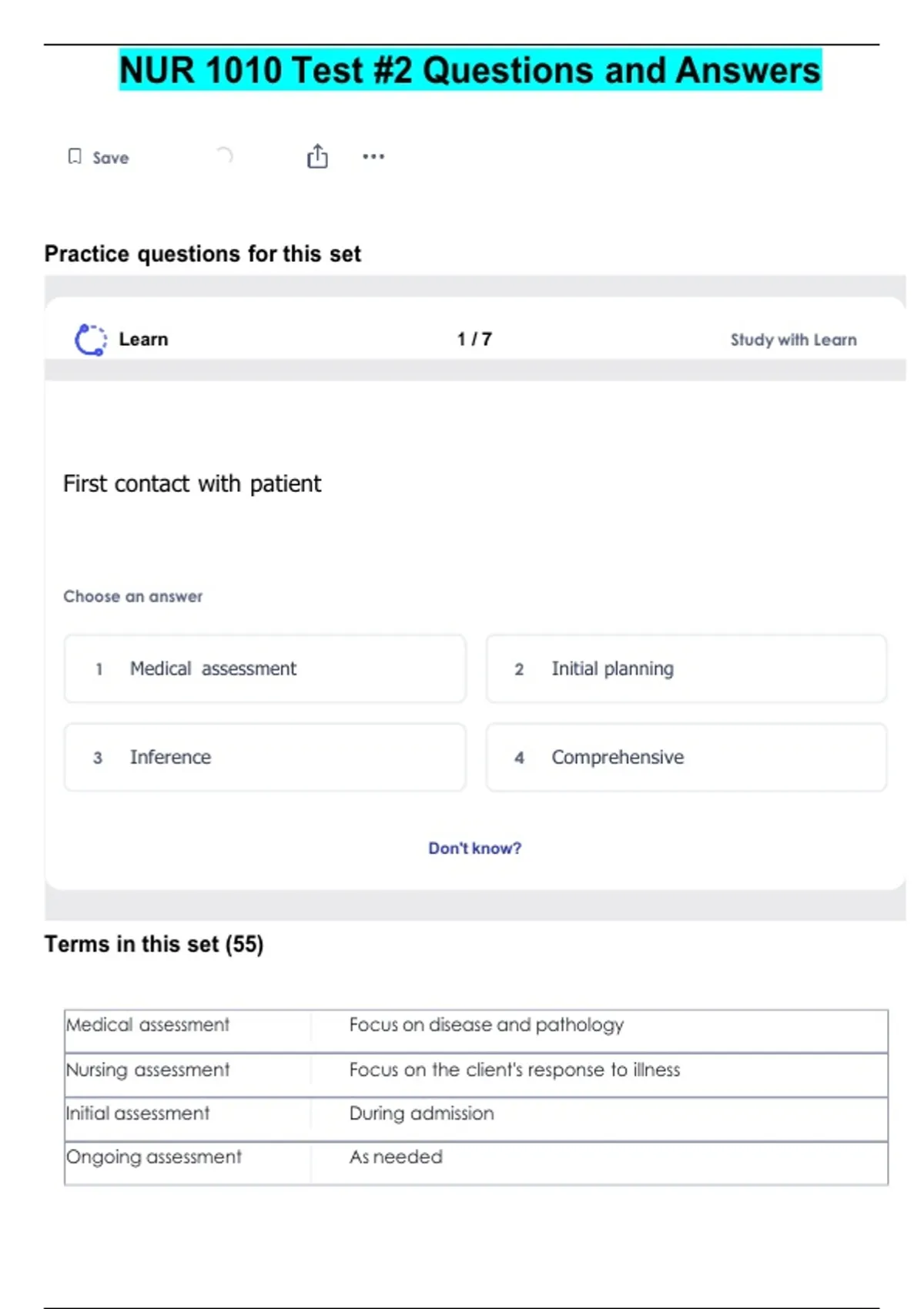Select answer 1 Medical assessment
The image size is (924, 1309).
[265, 668]
